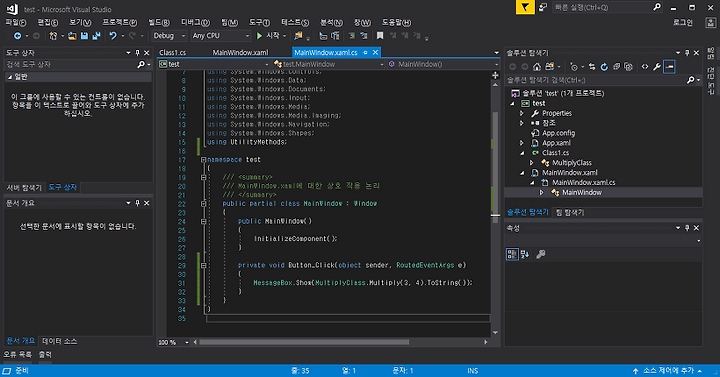Click the account avatar icon near 로그인
This screenshot has width=720, height=377.
point(711,23)
